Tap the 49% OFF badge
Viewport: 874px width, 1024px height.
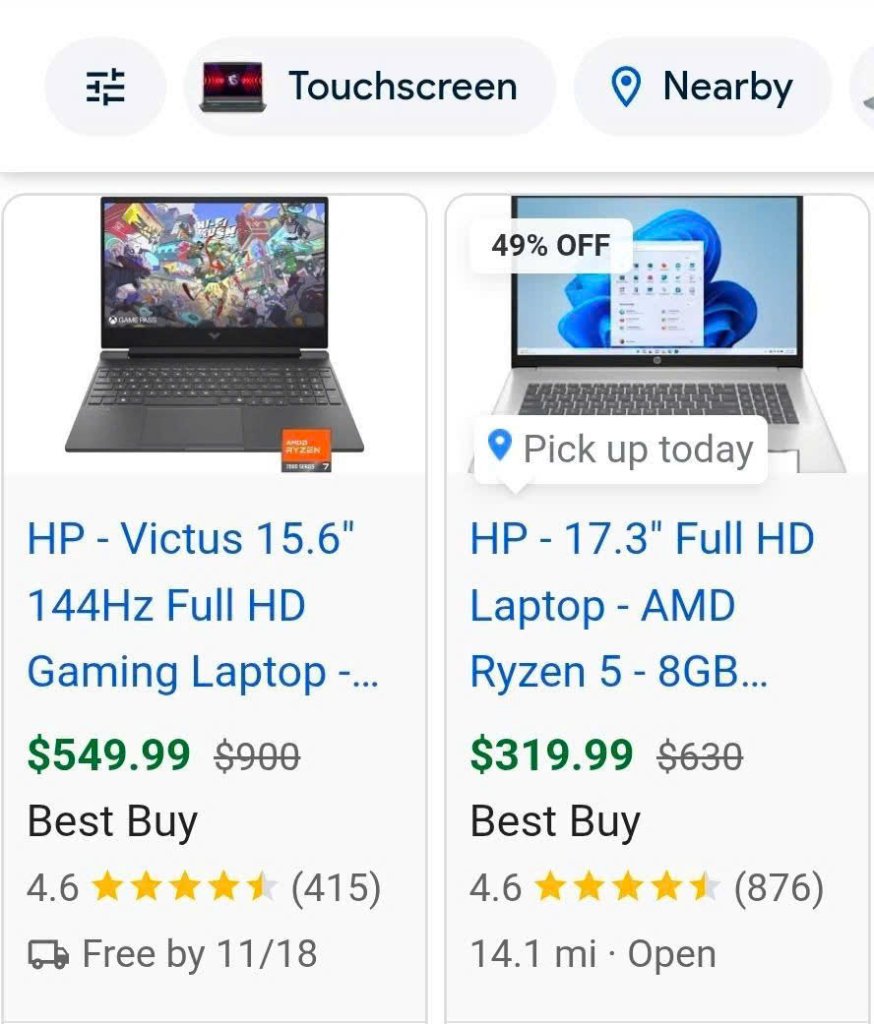[551, 246]
